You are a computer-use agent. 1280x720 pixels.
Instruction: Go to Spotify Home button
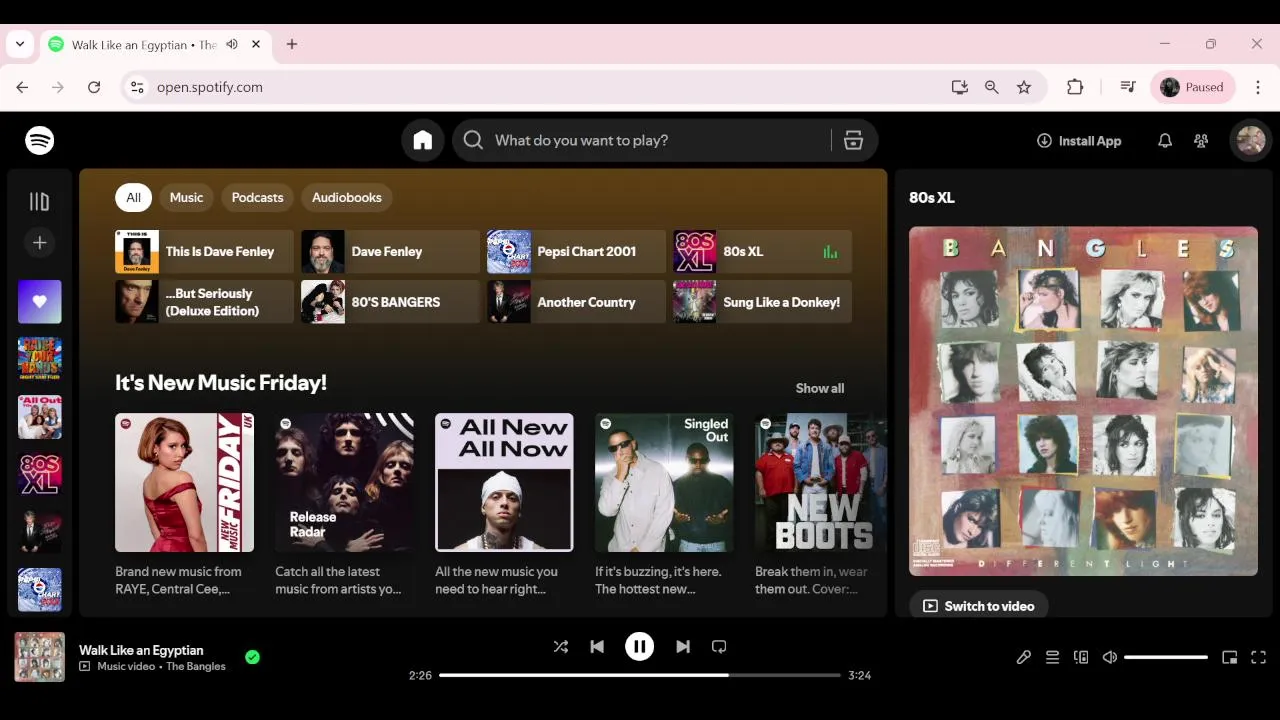pyautogui.click(x=423, y=141)
